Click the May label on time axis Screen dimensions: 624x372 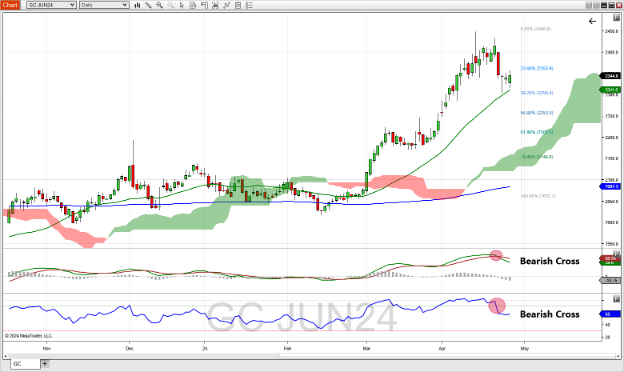(x=525, y=349)
